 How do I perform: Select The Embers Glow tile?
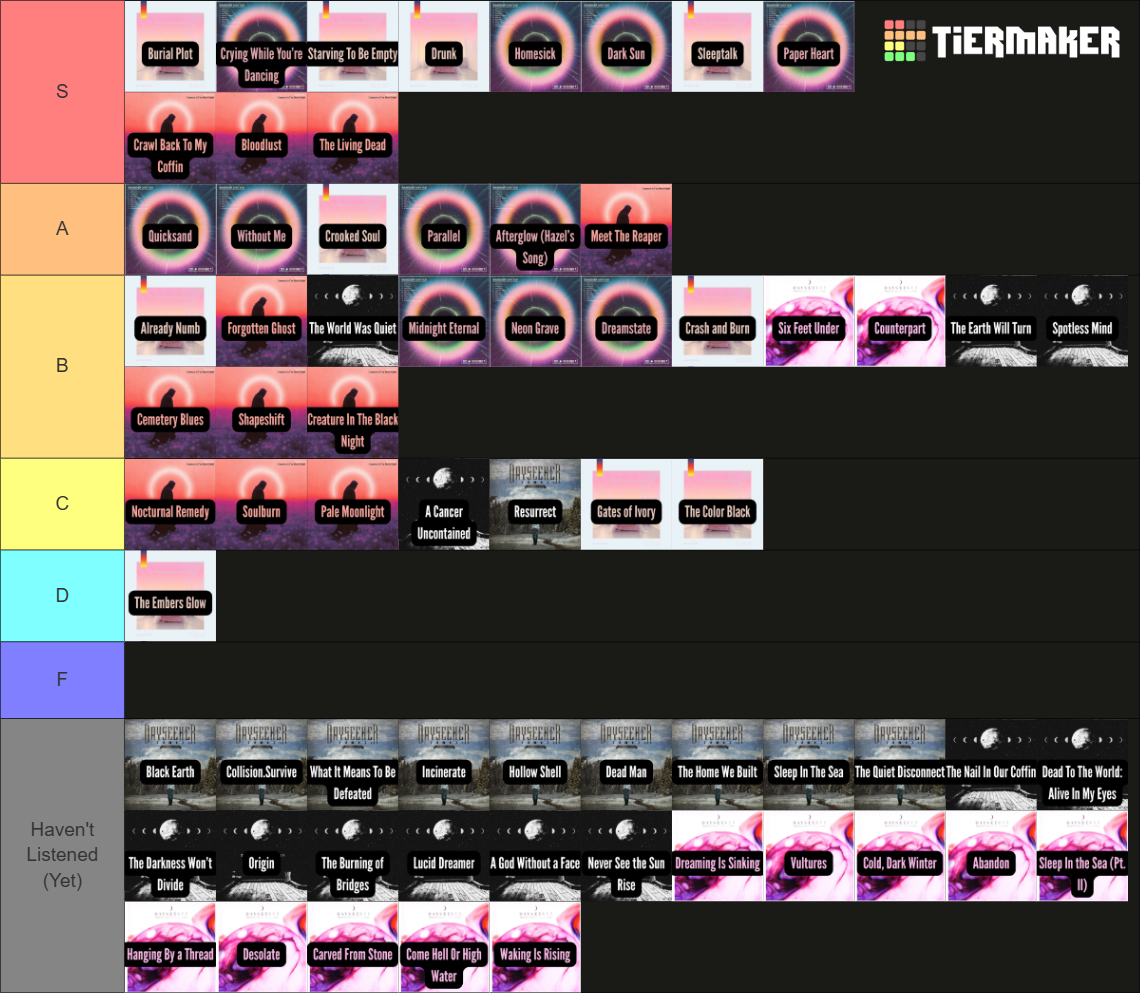point(170,597)
